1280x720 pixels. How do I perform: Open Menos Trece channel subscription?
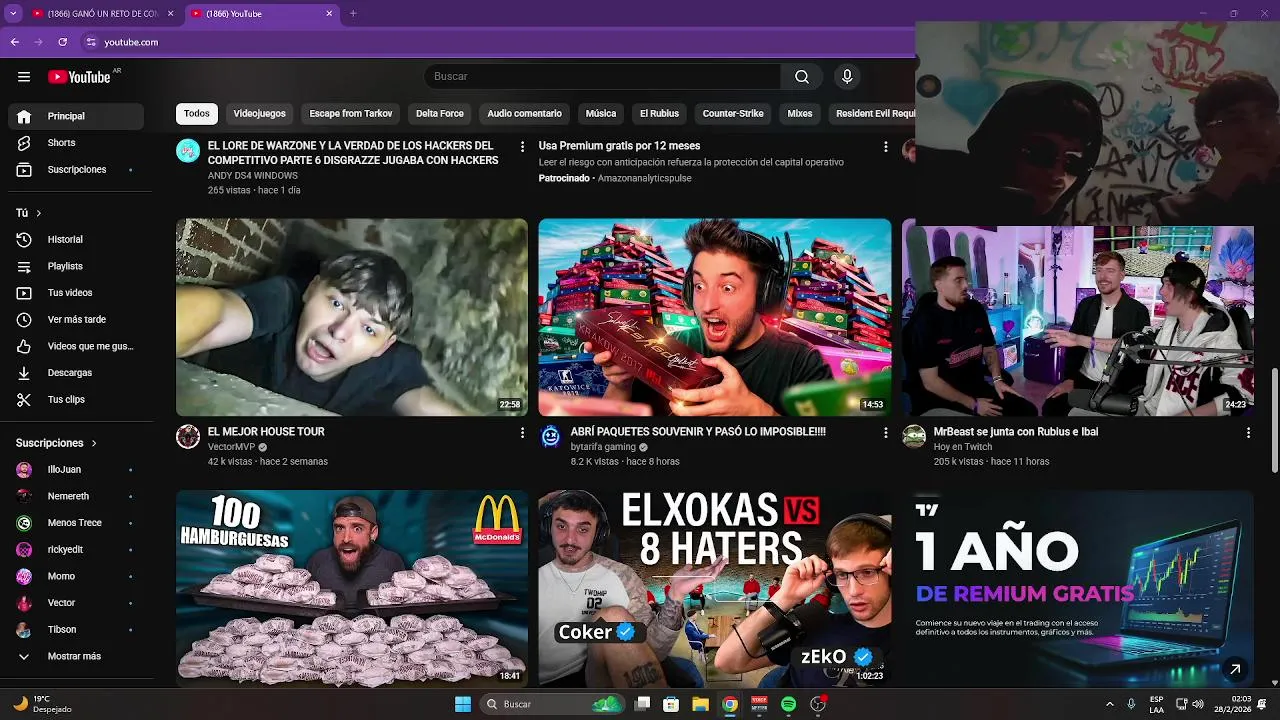76,523
